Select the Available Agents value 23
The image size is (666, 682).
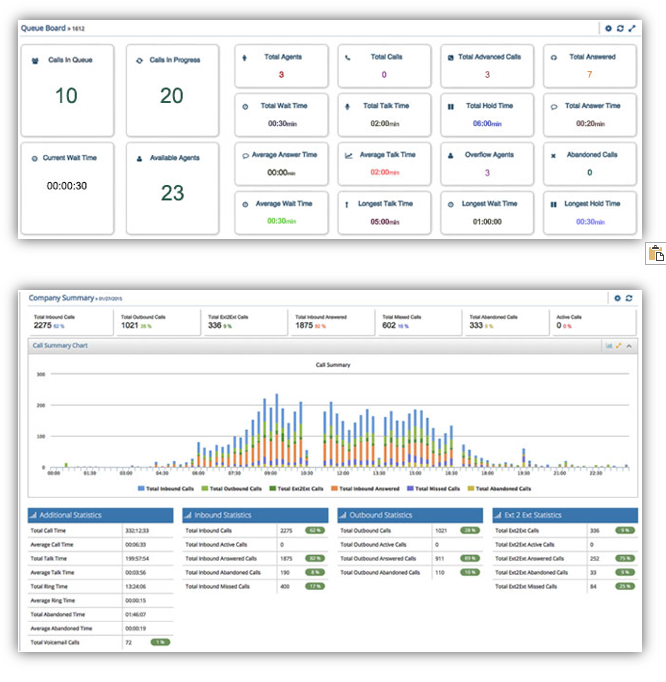172,193
